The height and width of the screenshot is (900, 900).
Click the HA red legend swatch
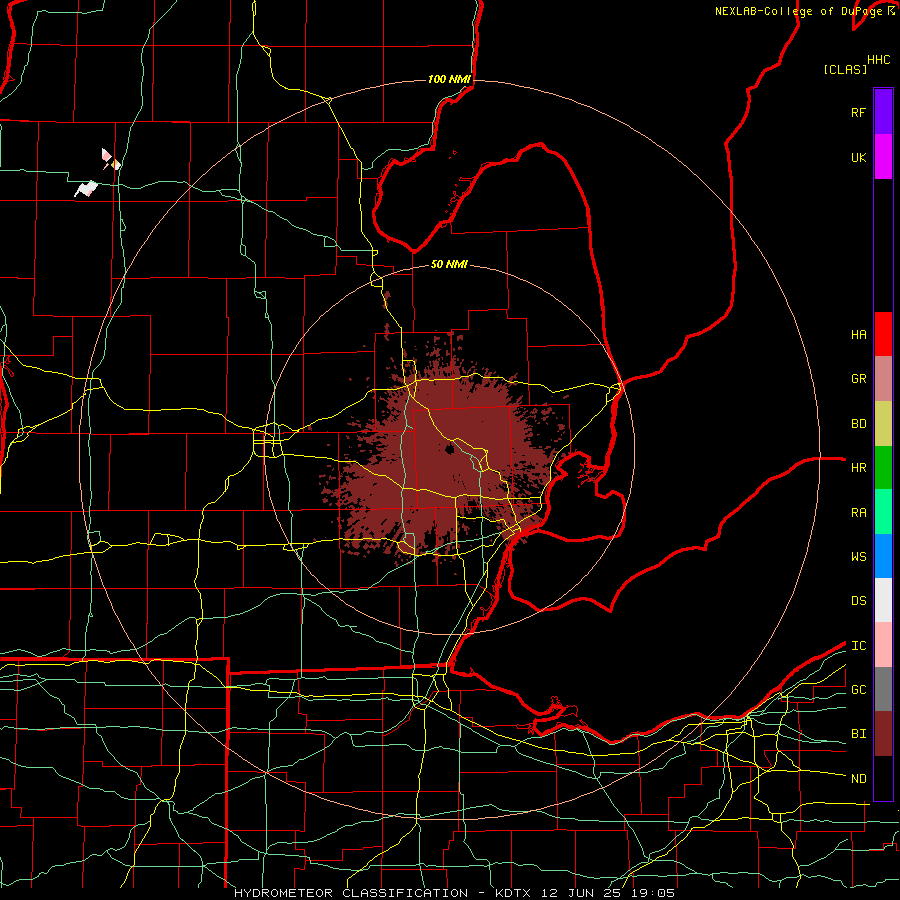coord(883,334)
